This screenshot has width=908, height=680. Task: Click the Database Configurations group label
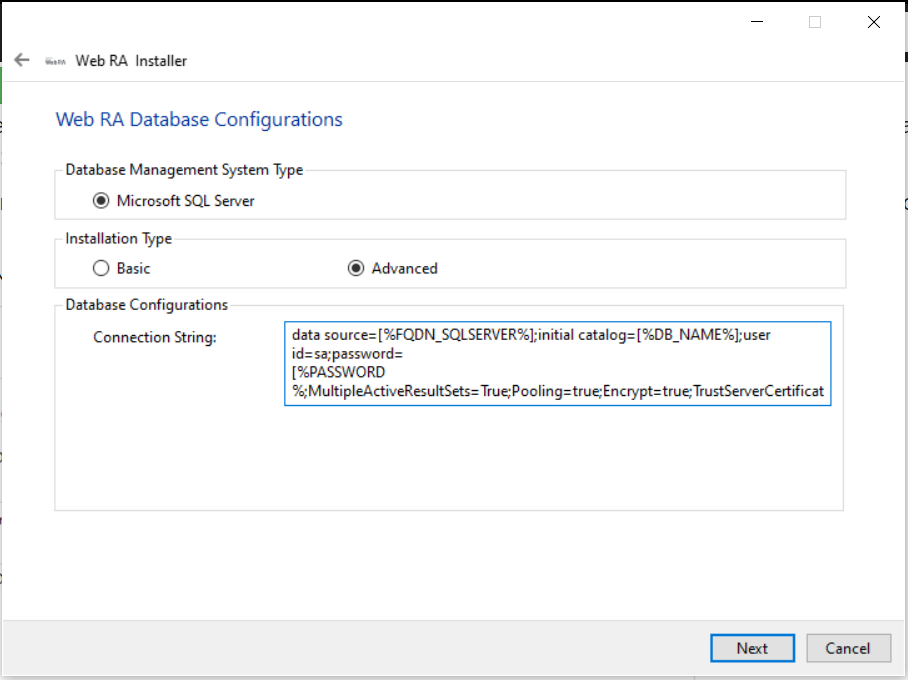pos(146,305)
